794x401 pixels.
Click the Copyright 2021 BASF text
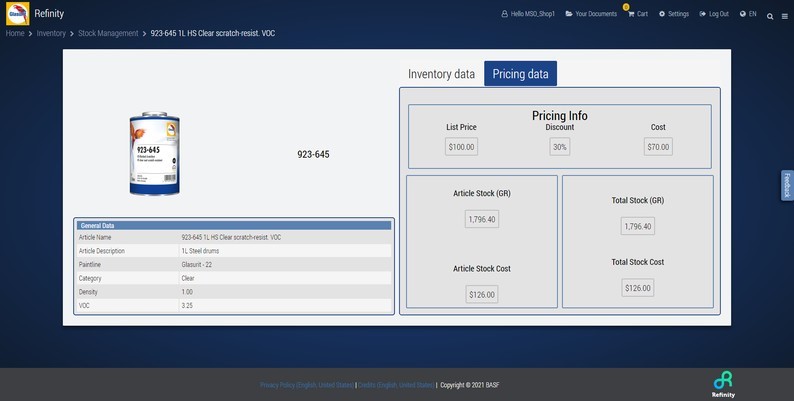coord(469,385)
